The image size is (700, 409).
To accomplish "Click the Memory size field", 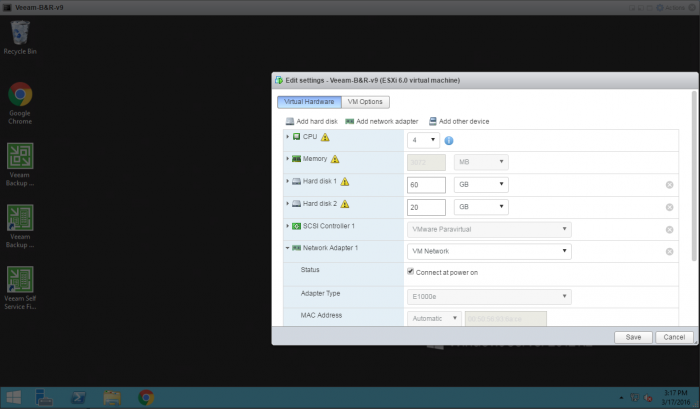I will point(426,163).
